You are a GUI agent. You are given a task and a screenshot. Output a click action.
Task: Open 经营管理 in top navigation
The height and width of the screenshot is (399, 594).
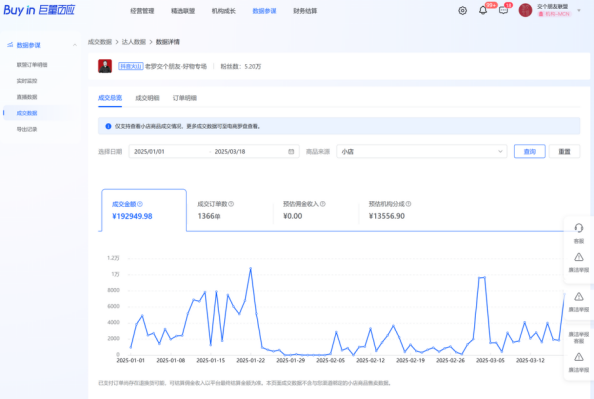142,11
